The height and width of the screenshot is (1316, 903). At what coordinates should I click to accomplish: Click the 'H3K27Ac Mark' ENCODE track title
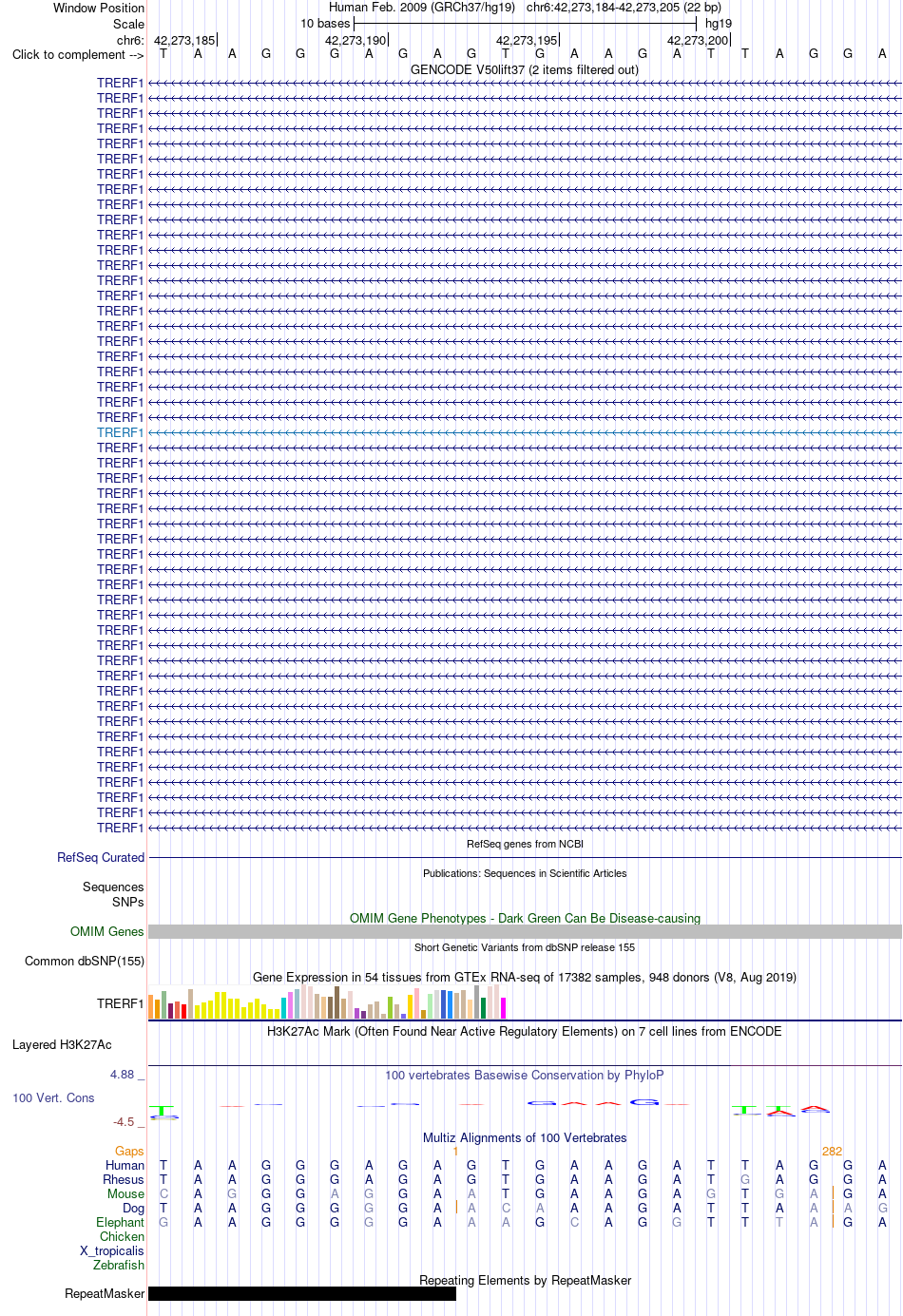[x=525, y=1031]
